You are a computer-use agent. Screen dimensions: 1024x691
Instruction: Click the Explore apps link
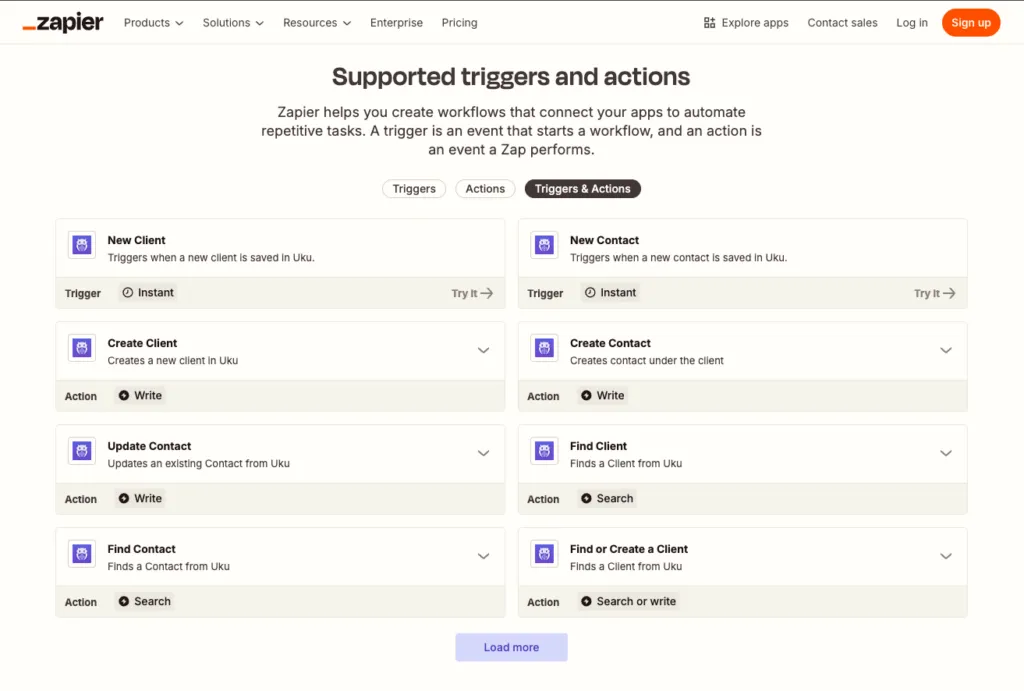(746, 23)
